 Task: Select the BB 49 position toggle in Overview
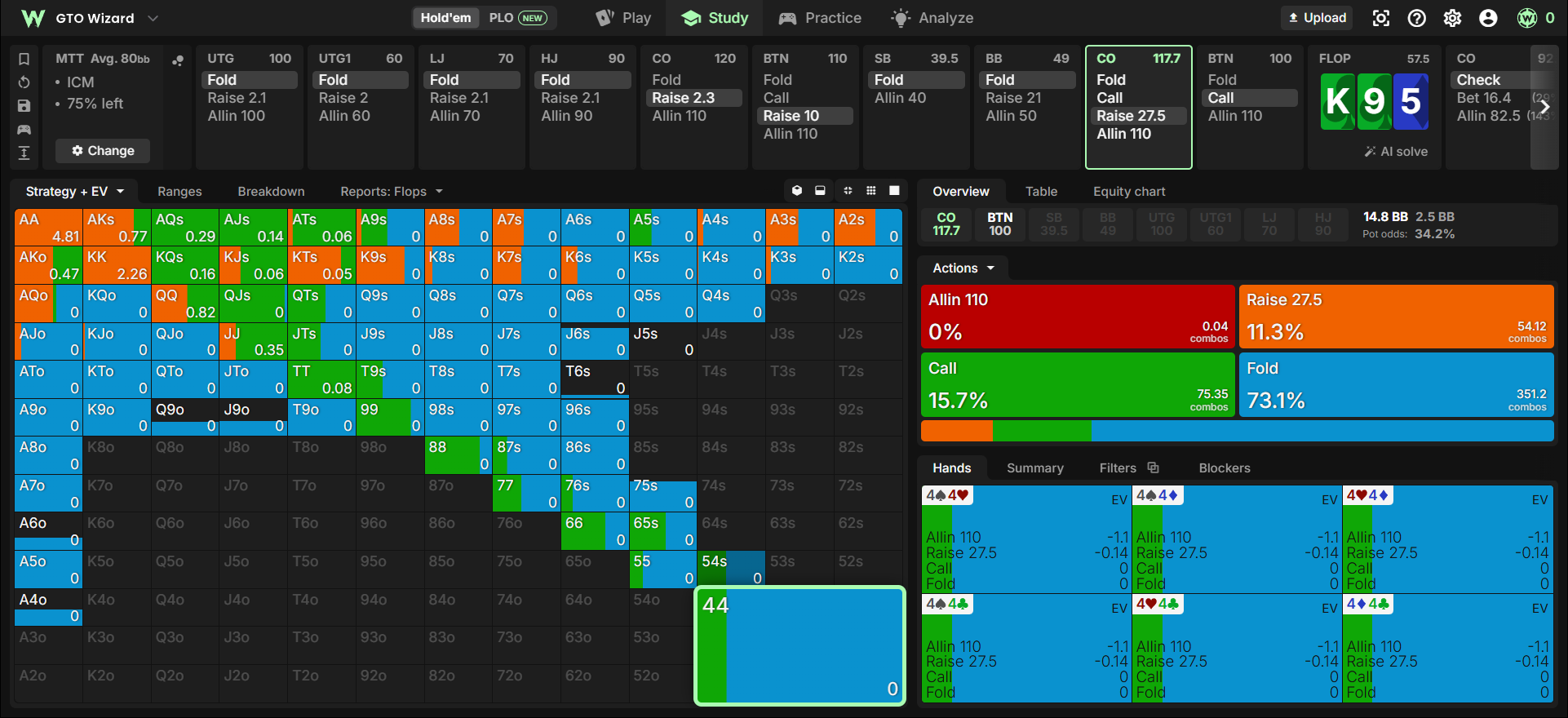(1108, 224)
